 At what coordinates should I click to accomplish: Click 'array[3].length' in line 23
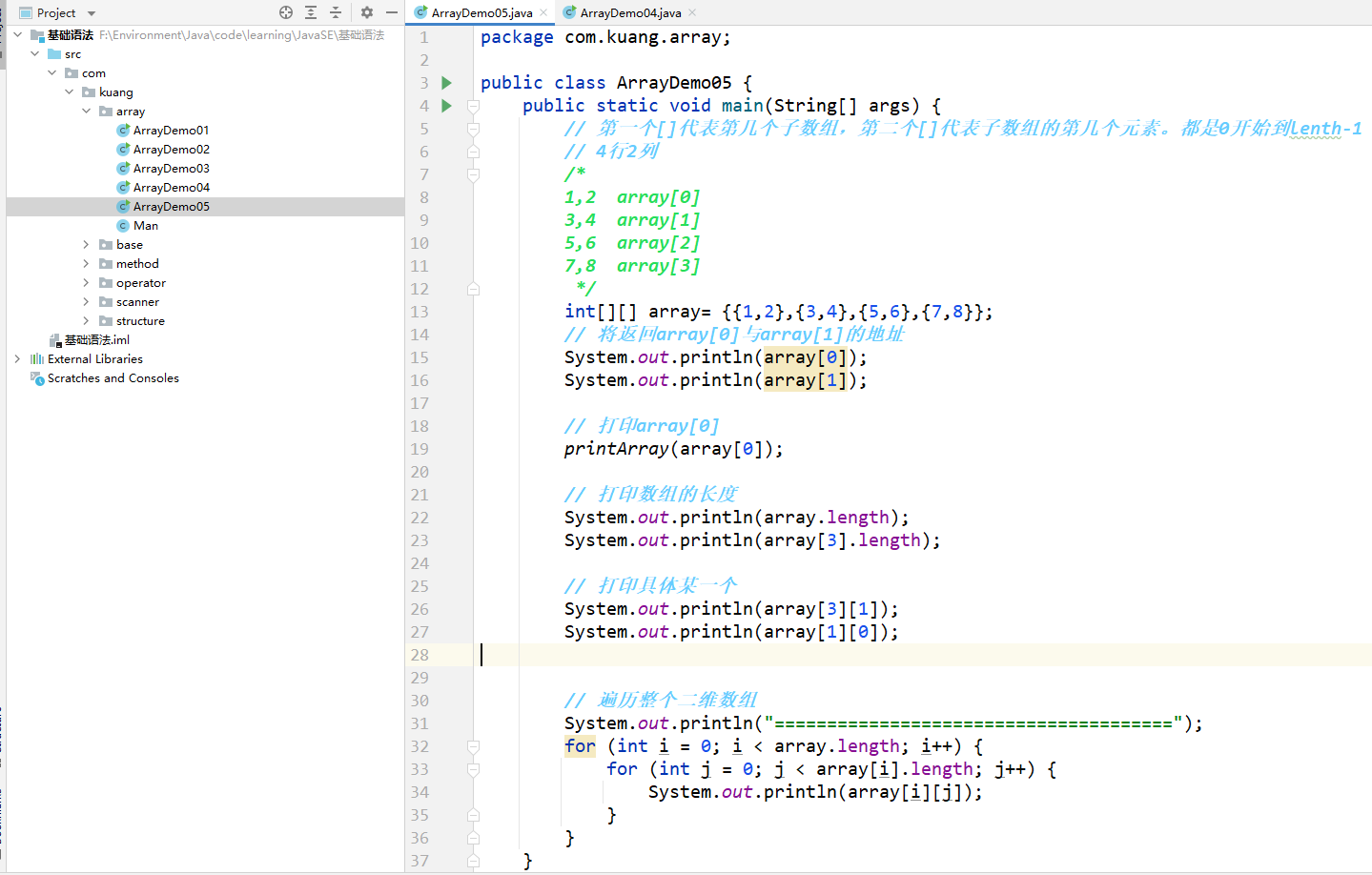(842, 540)
